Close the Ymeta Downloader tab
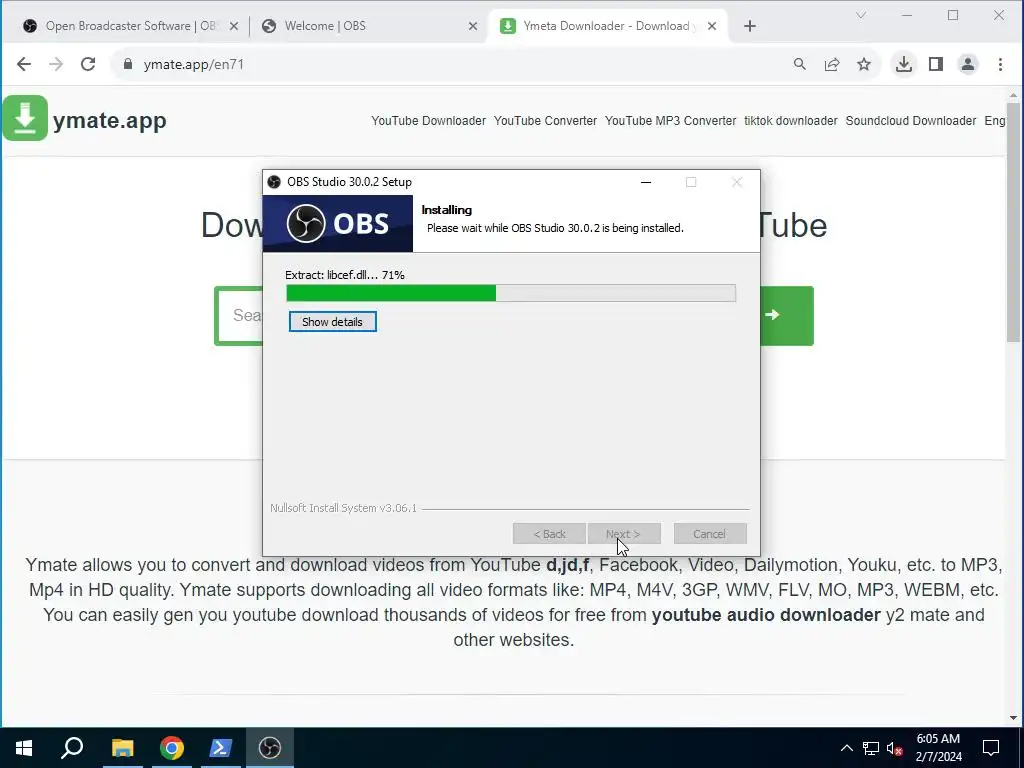Screen dimensions: 1024x768 coord(712,26)
